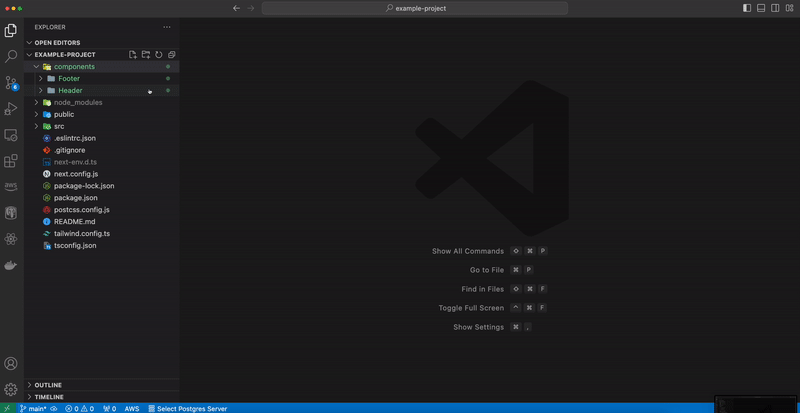800x413 pixels.
Task: Click the New File icon in Explorer
Action: point(133,55)
